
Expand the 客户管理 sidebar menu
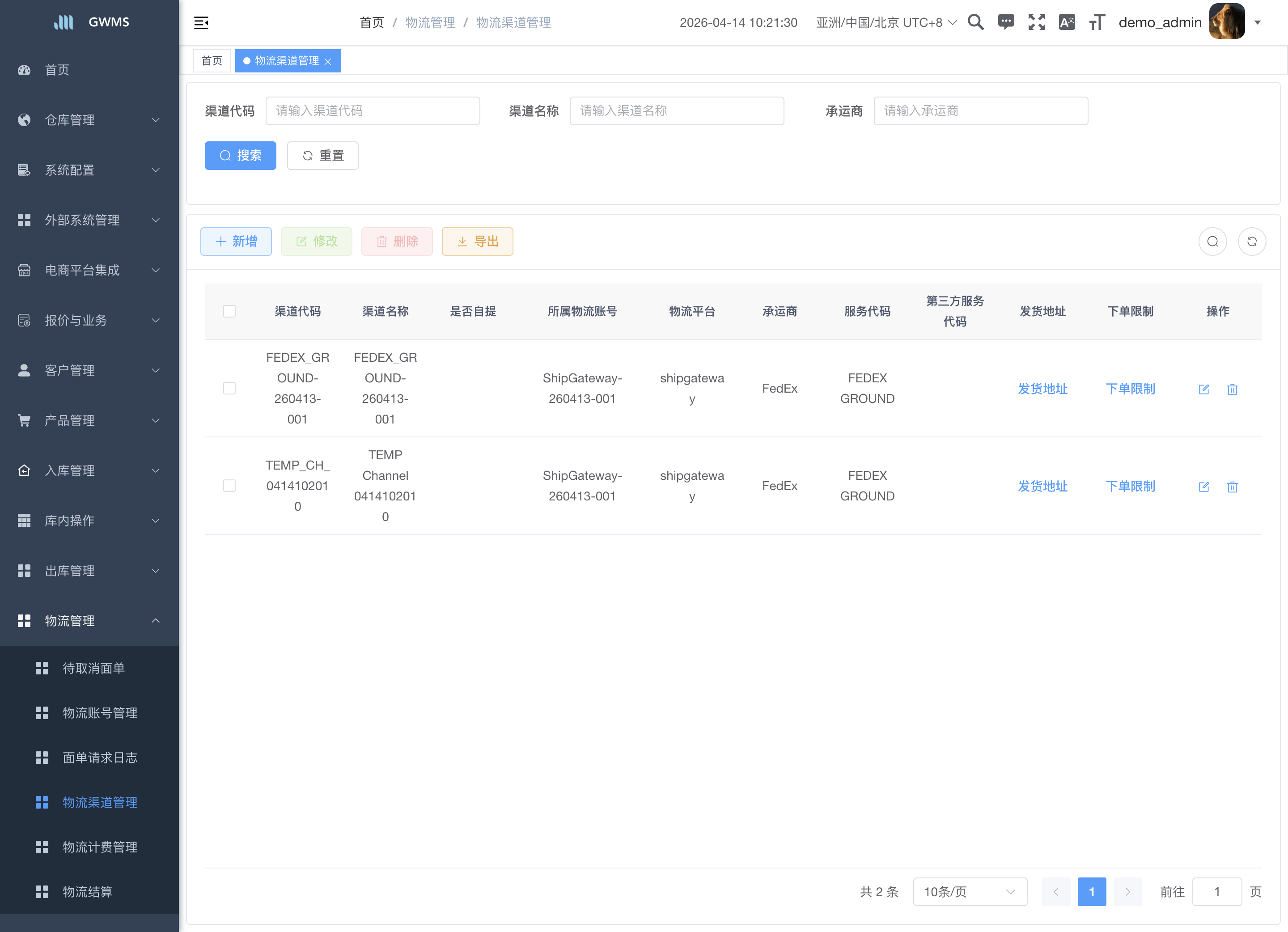coord(90,370)
